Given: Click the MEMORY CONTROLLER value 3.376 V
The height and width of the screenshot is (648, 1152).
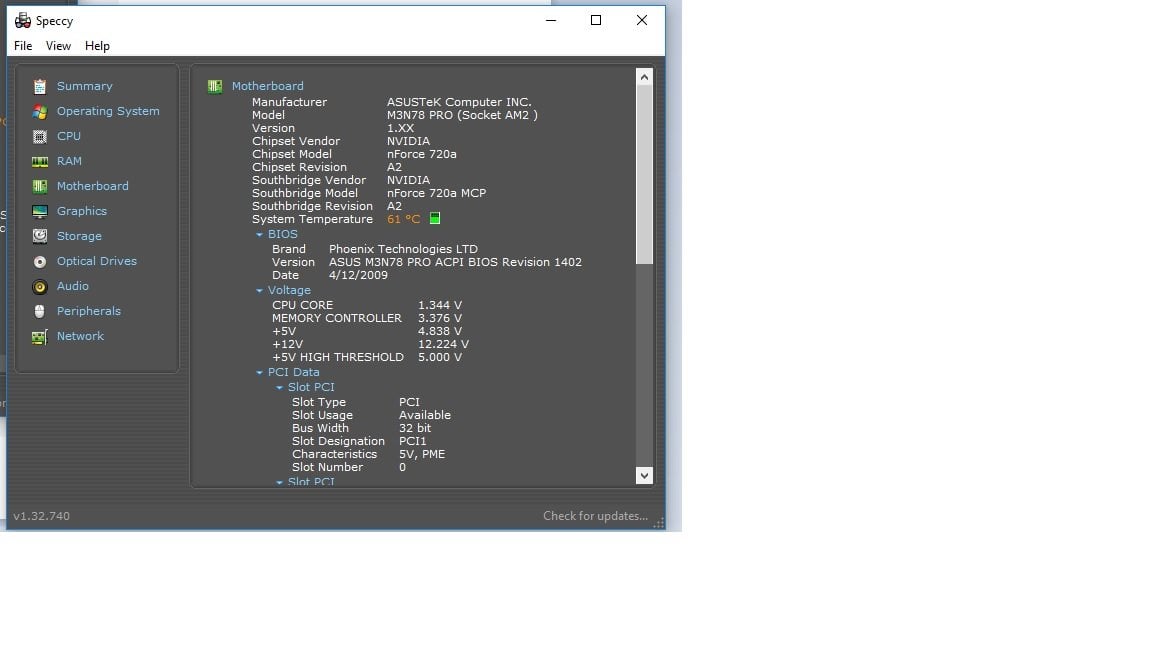Looking at the screenshot, I should [x=440, y=318].
